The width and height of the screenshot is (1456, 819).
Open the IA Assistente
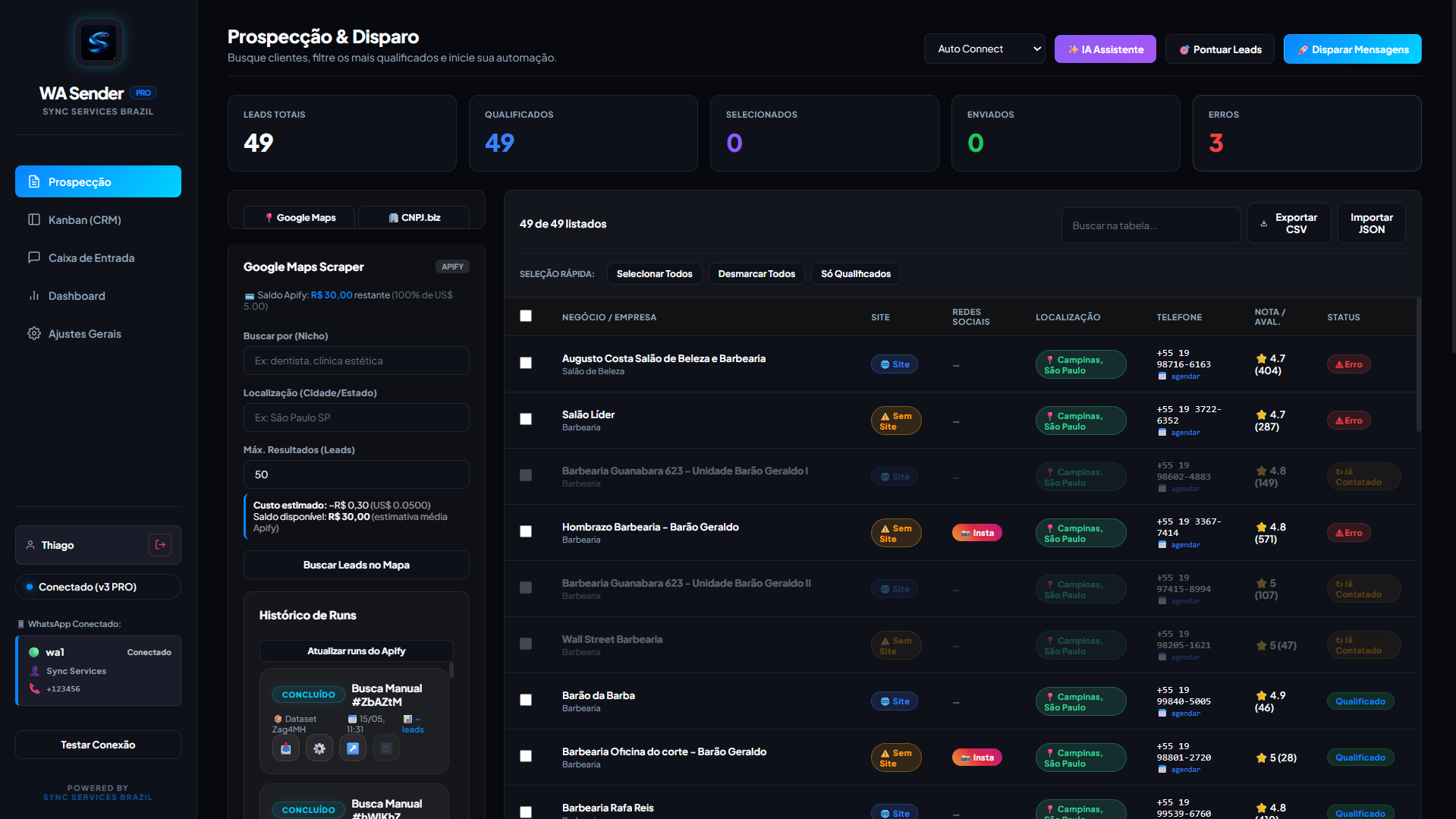[x=1105, y=49]
